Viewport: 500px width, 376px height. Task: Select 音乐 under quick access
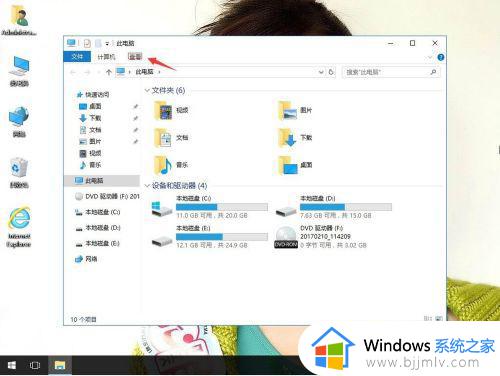pyautogui.click(x=90, y=165)
